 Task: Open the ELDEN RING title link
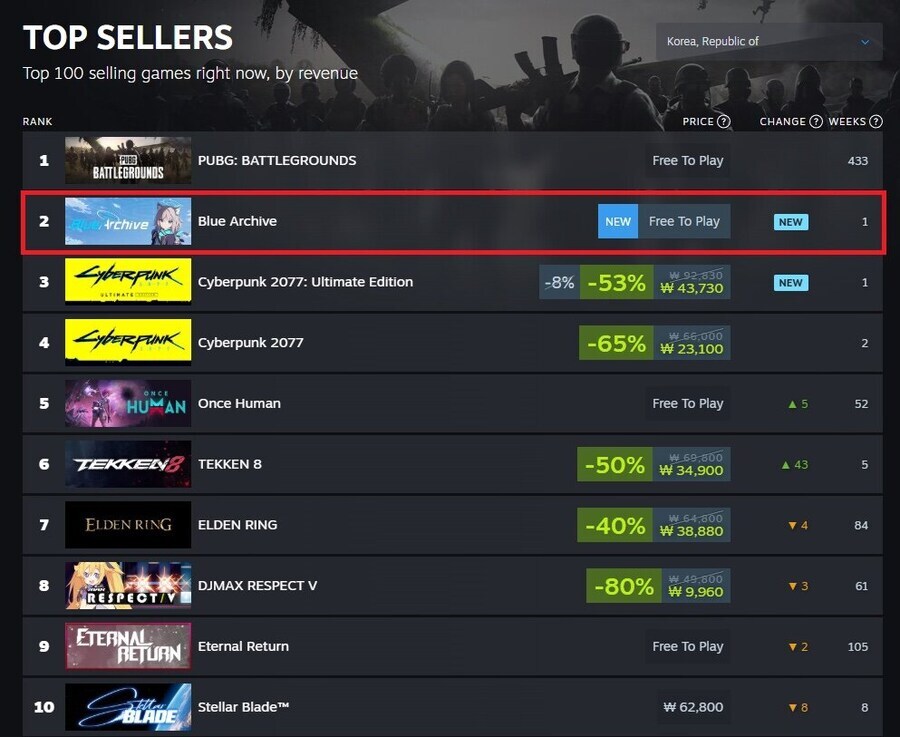pyautogui.click(x=238, y=525)
